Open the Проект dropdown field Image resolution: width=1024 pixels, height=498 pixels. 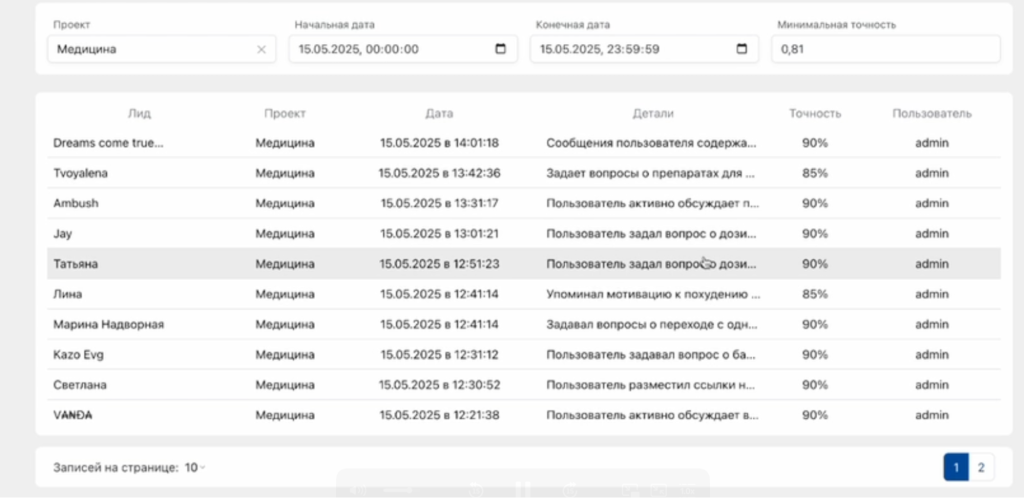[x=150, y=49]
